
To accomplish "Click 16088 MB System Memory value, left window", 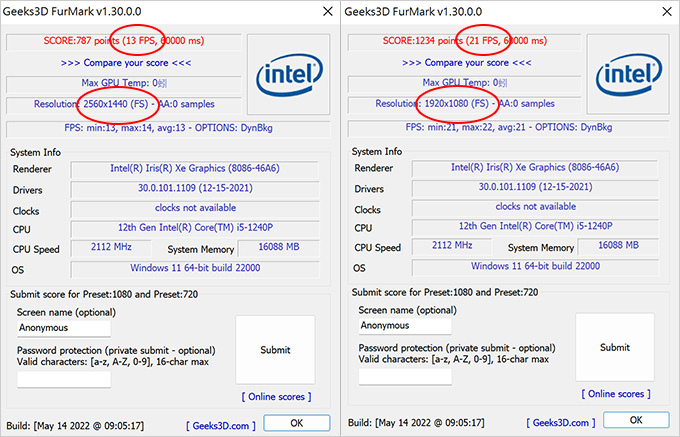I will click(x=279, y=248).
